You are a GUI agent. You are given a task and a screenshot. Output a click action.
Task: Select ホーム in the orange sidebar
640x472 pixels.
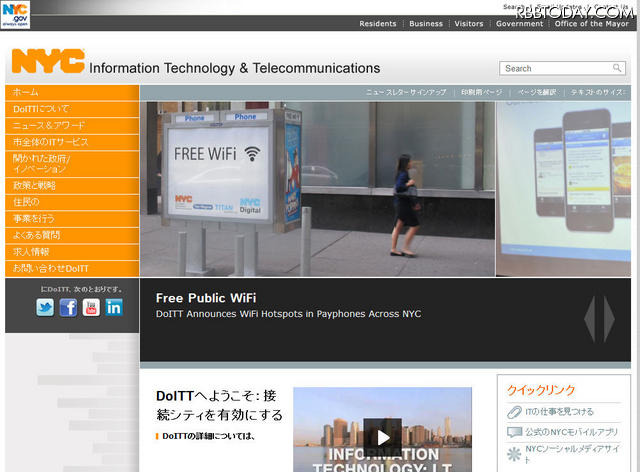27,92
